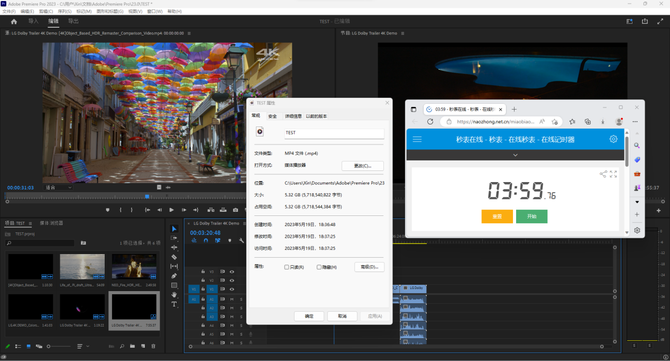Image resolution: width=670 pixels, height=361 pixels.
Task: Step back one frame in source monitor
Action: [x=159, y=210]
